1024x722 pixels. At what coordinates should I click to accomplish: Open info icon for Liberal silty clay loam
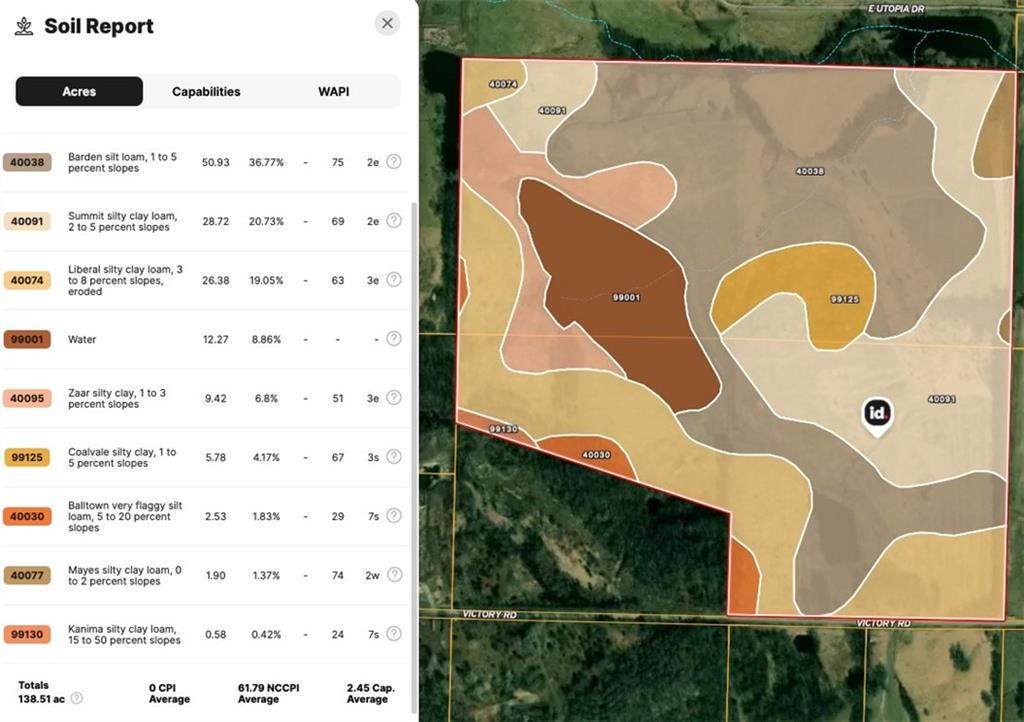(394, 279)
